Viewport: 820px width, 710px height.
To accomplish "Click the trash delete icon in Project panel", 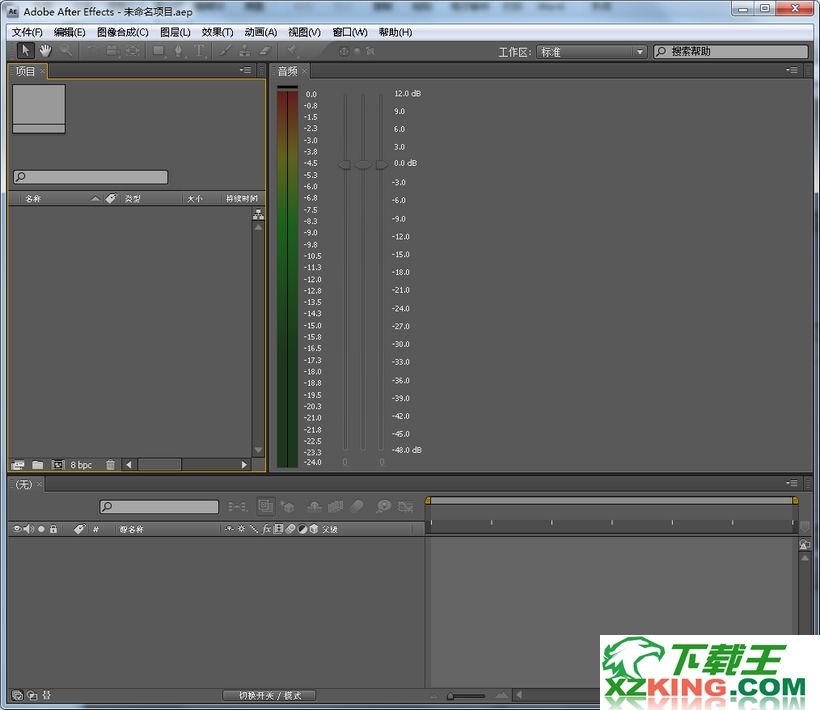I will coord(110,465).
